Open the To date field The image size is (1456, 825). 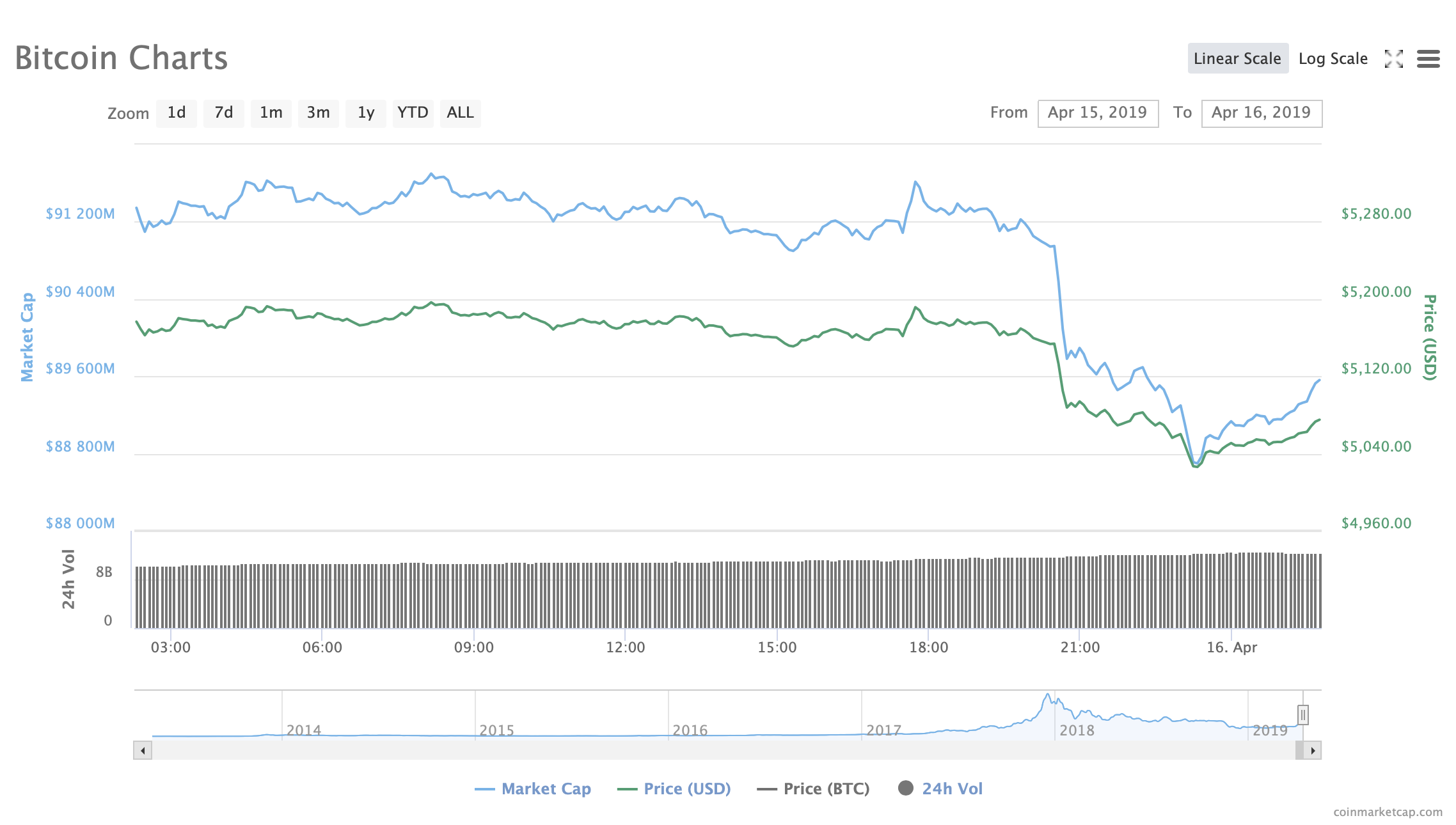point(1261,113)
